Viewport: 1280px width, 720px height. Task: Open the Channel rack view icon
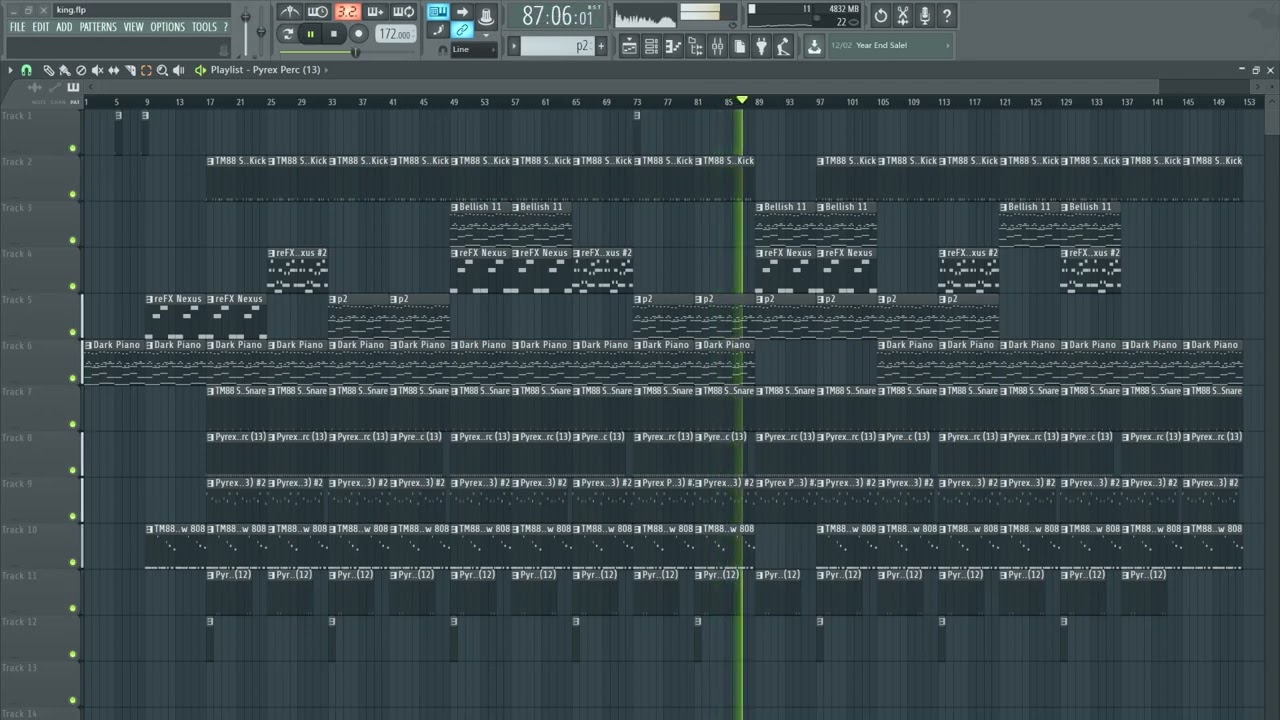[x=651, y=46]
